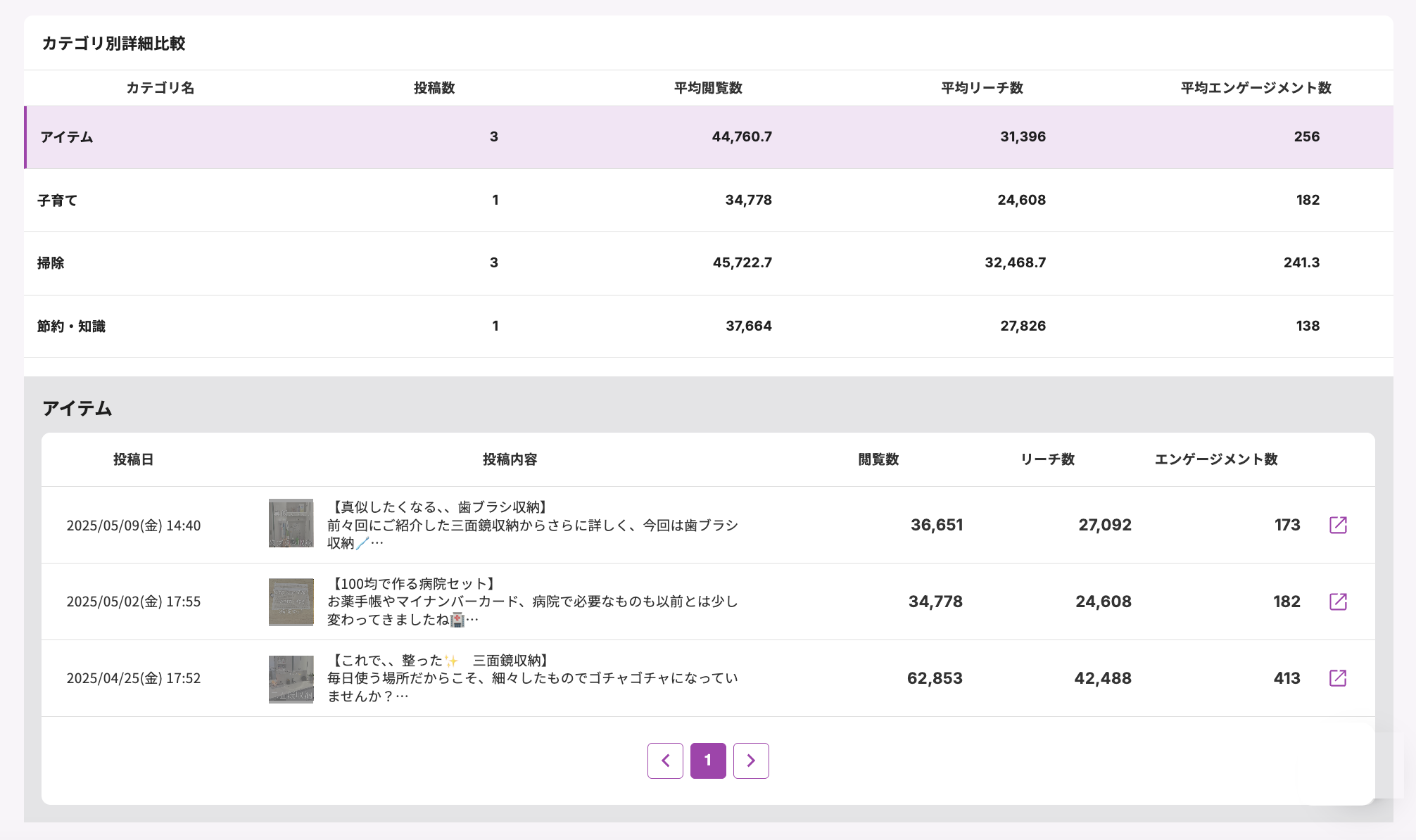Click the 投稿日 column header

click(133, 459)
